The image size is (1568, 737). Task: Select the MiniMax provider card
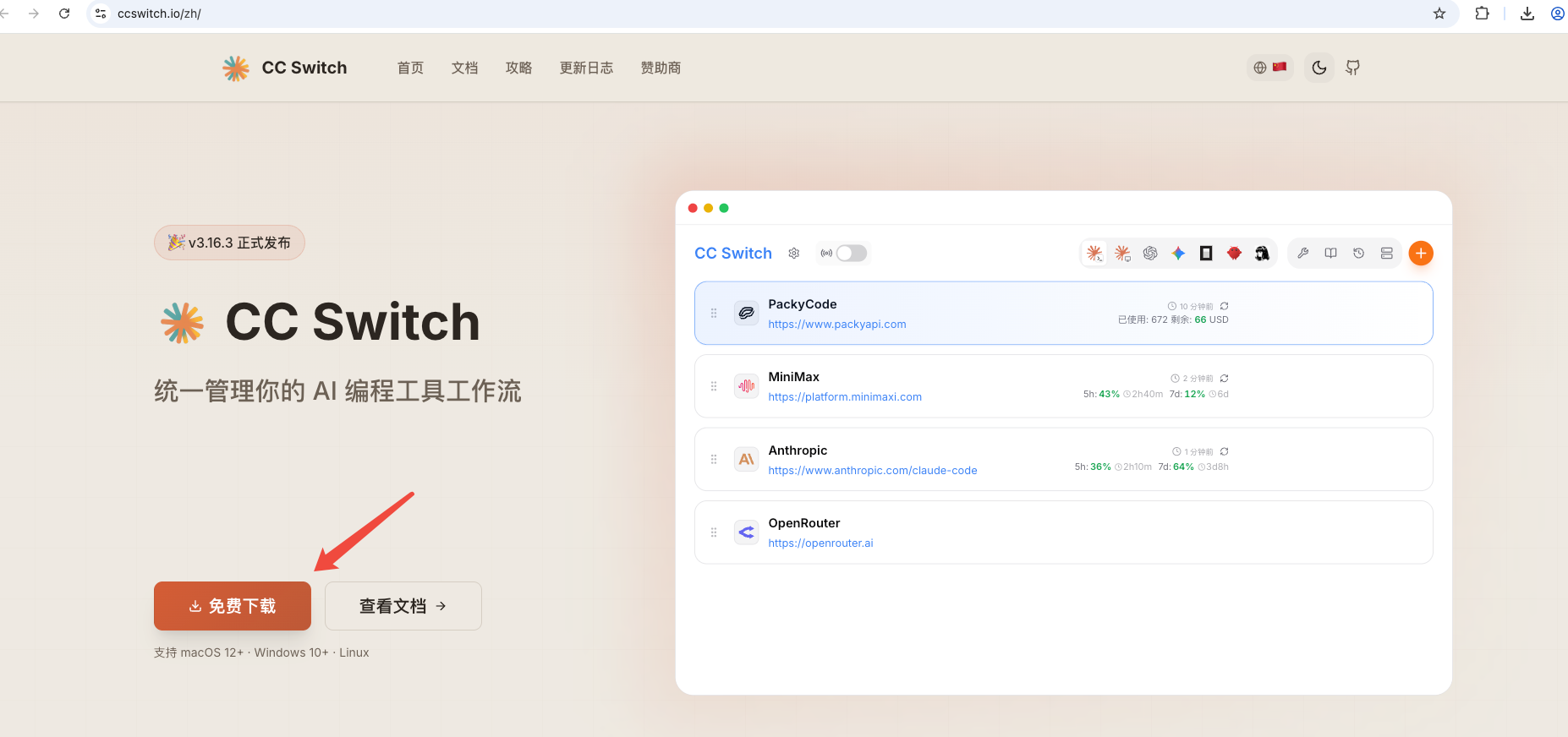point(1063,386)
